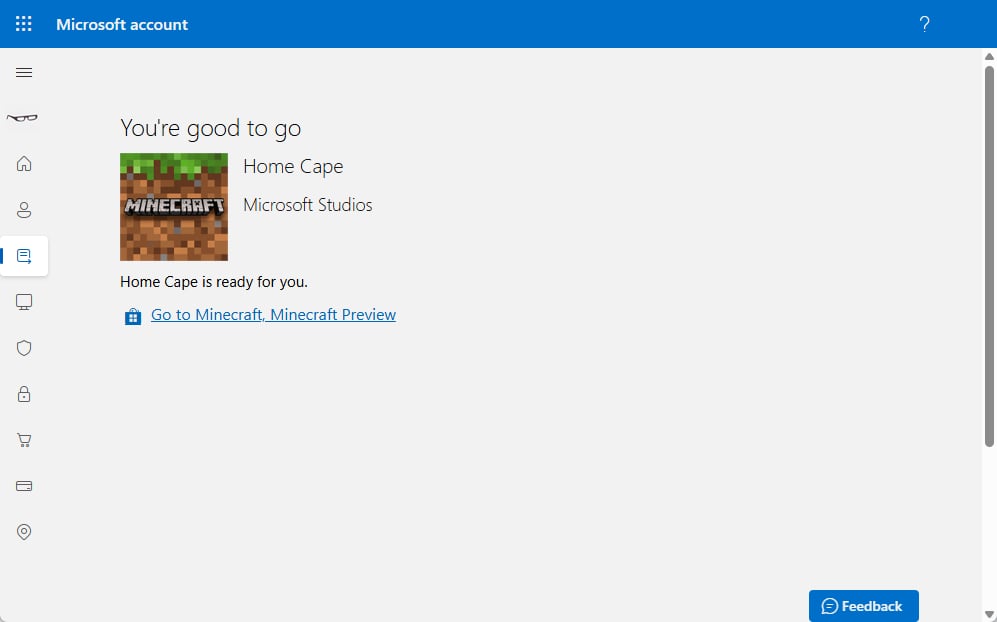The height and width of the screenshot is (622, 997).
Task: Click the 'You're good to go' heading
Action: pos(210,128)
